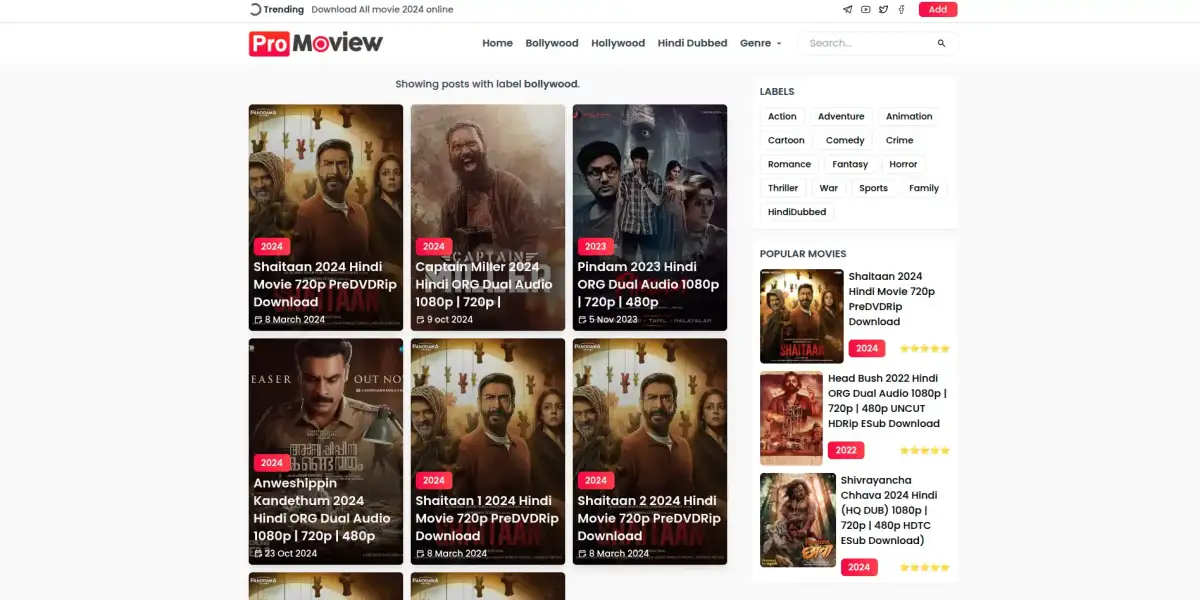Select the War label

click(829, 188)
